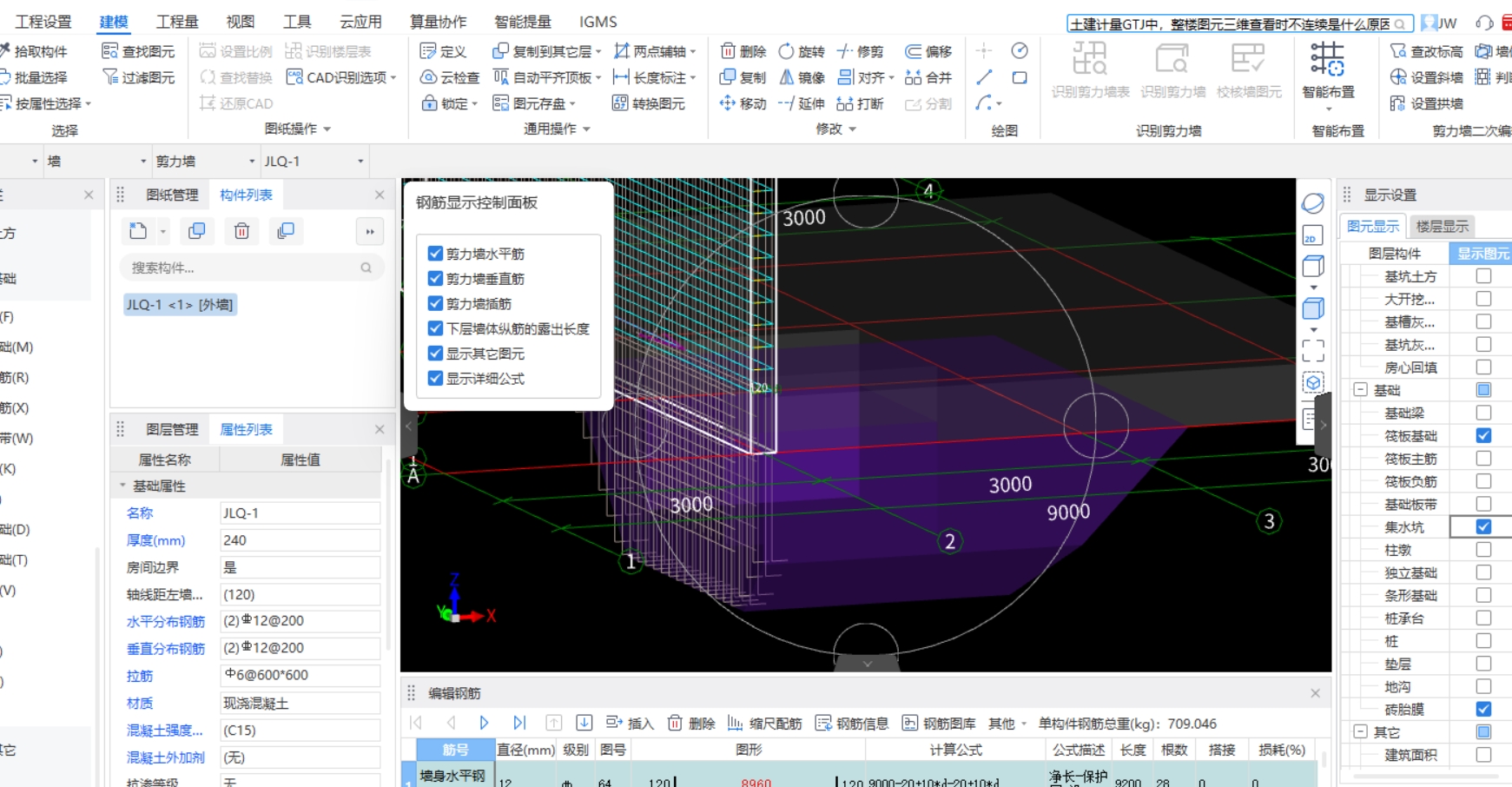Click 查改标高 check elevation tool
This screenshot has height=787, width=1512.
coord(1427,51)
